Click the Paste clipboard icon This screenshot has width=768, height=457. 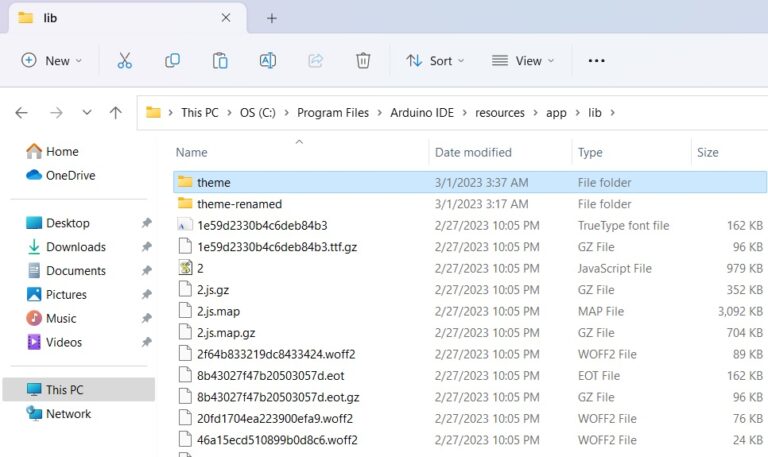(x=220, y=61)
